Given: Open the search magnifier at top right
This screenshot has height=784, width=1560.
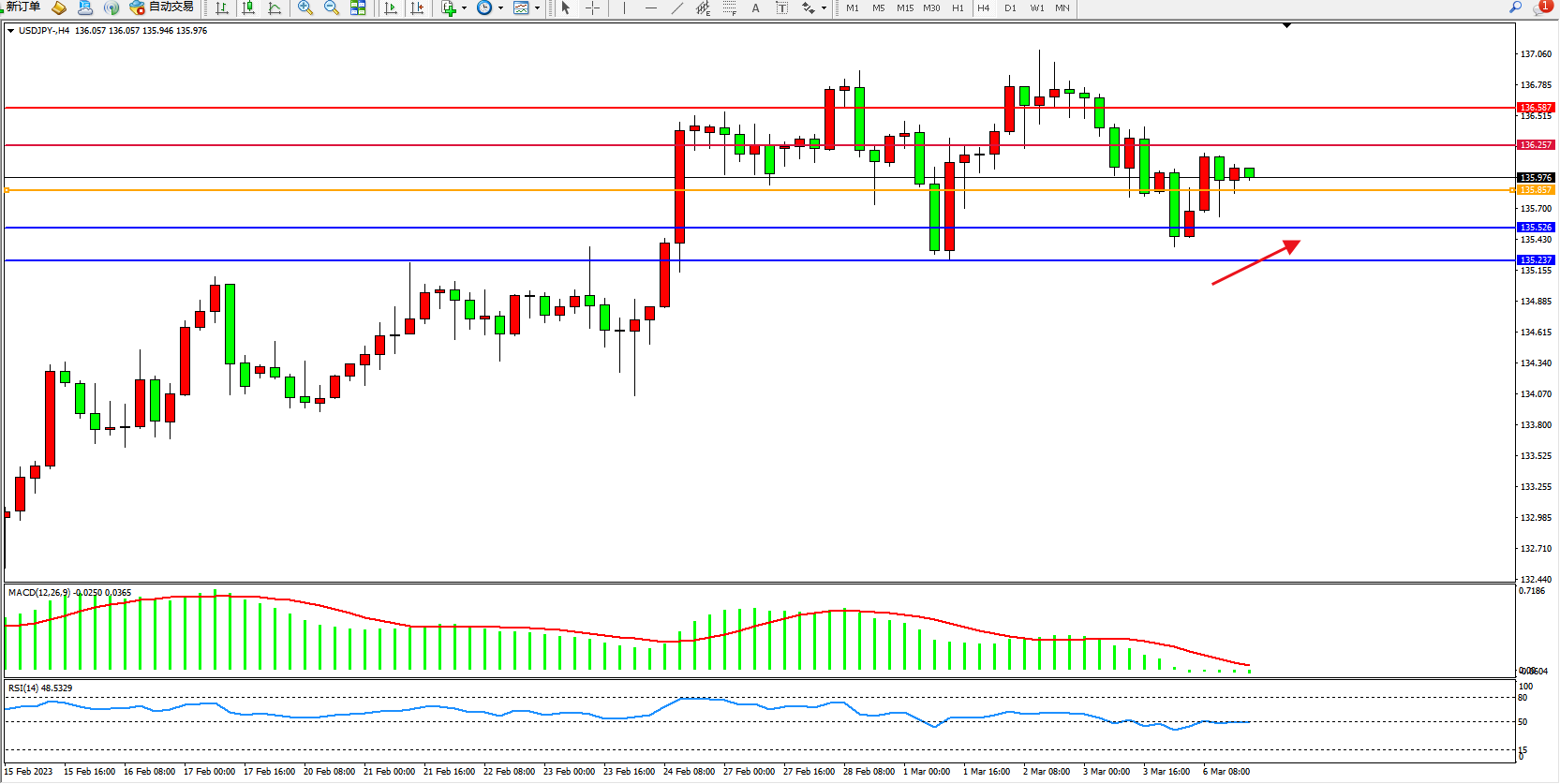Looking at the screenshot, I should 1515,7.
